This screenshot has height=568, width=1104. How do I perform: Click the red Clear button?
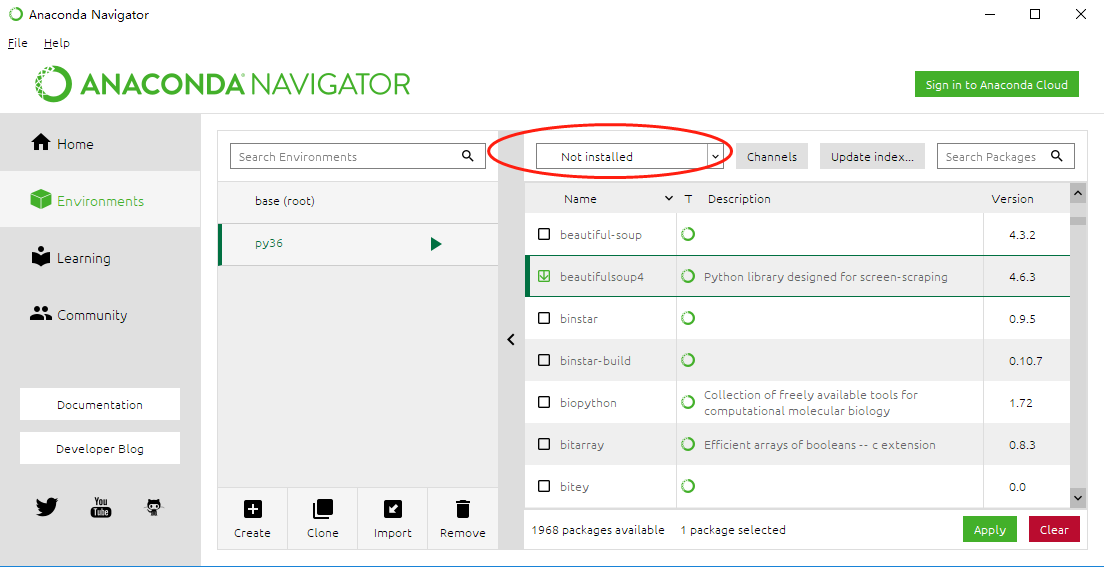1054,529
